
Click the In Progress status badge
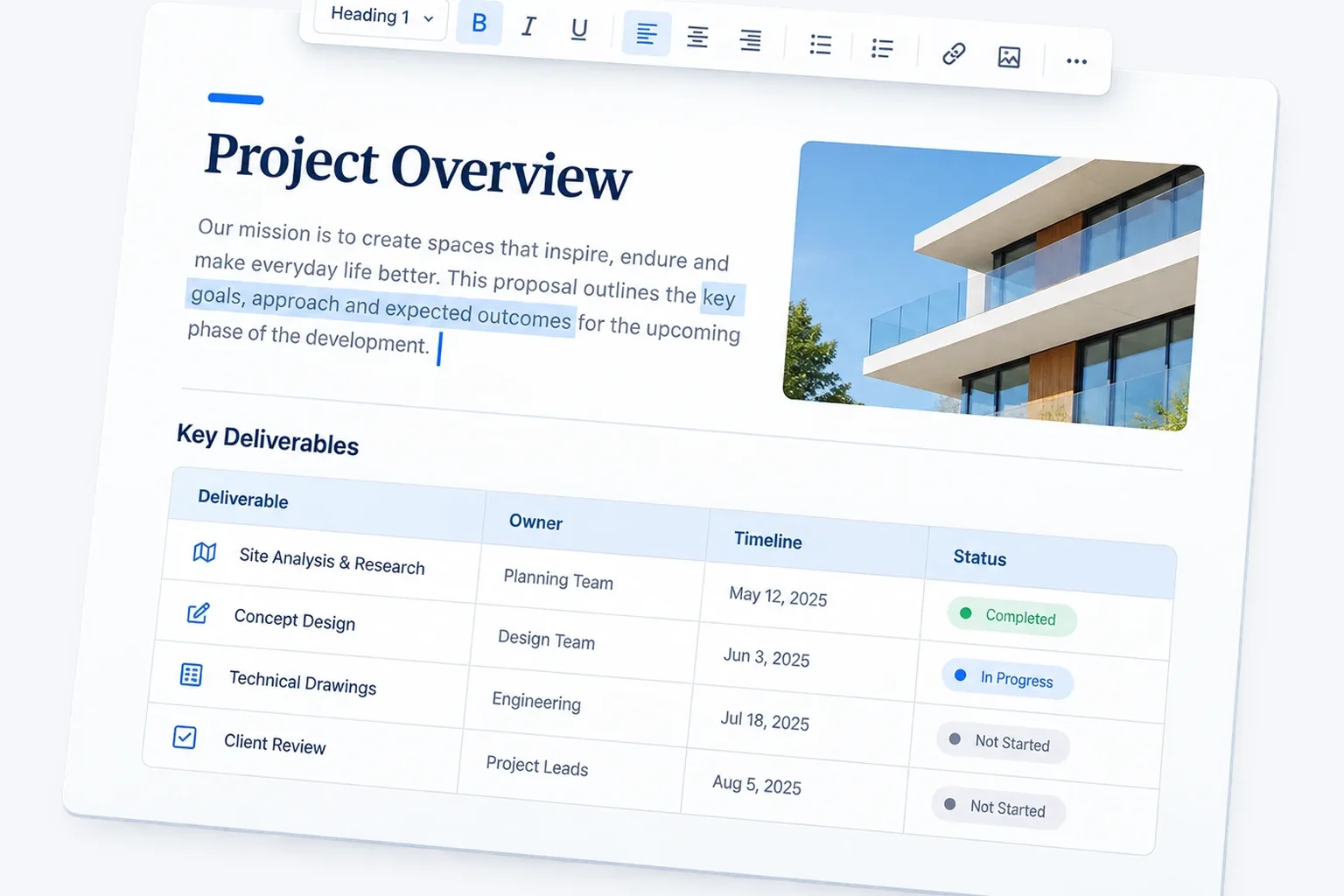pos(1007,679)
